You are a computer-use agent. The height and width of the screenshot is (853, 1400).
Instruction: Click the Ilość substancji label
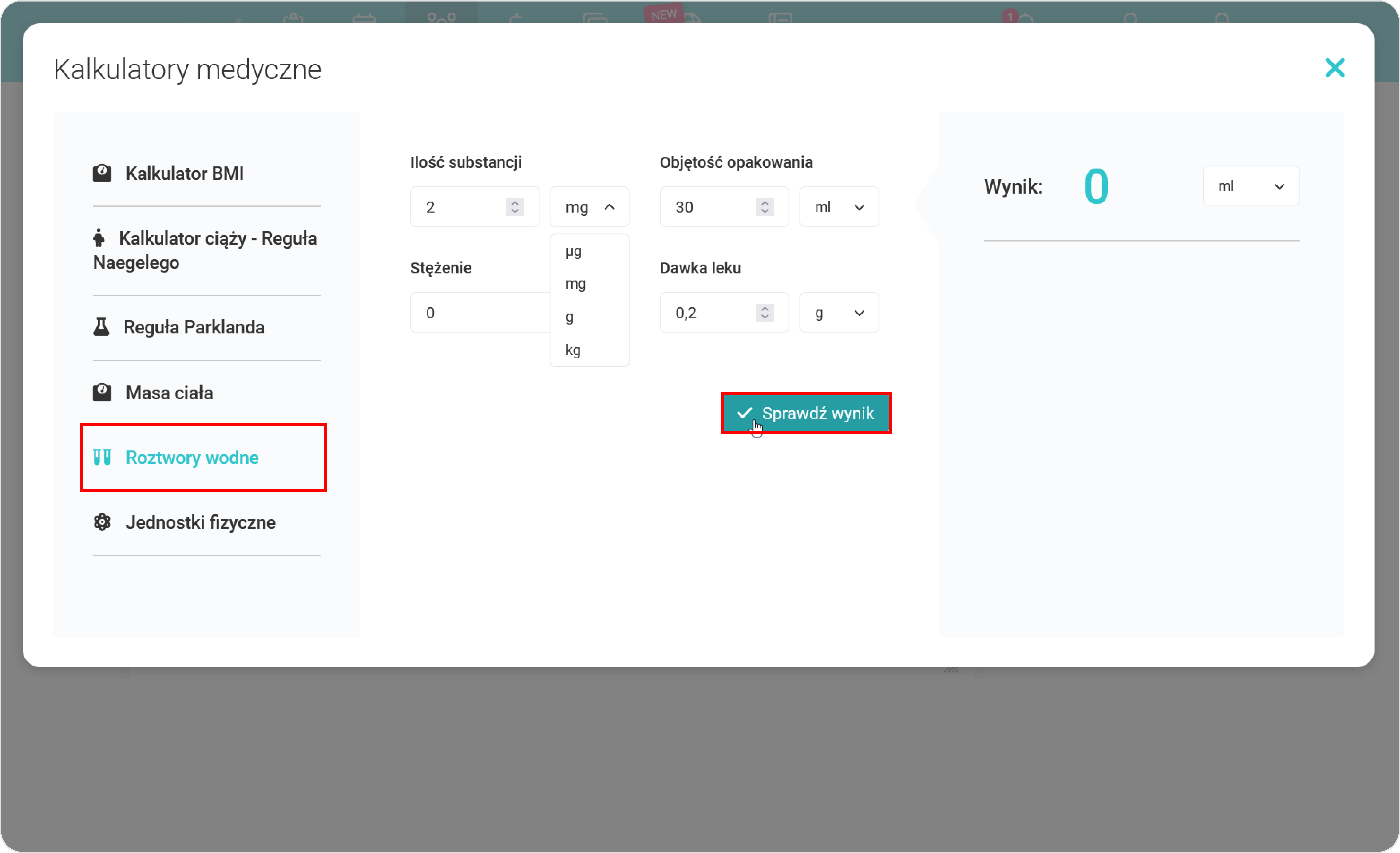click(x=466, y=162)
